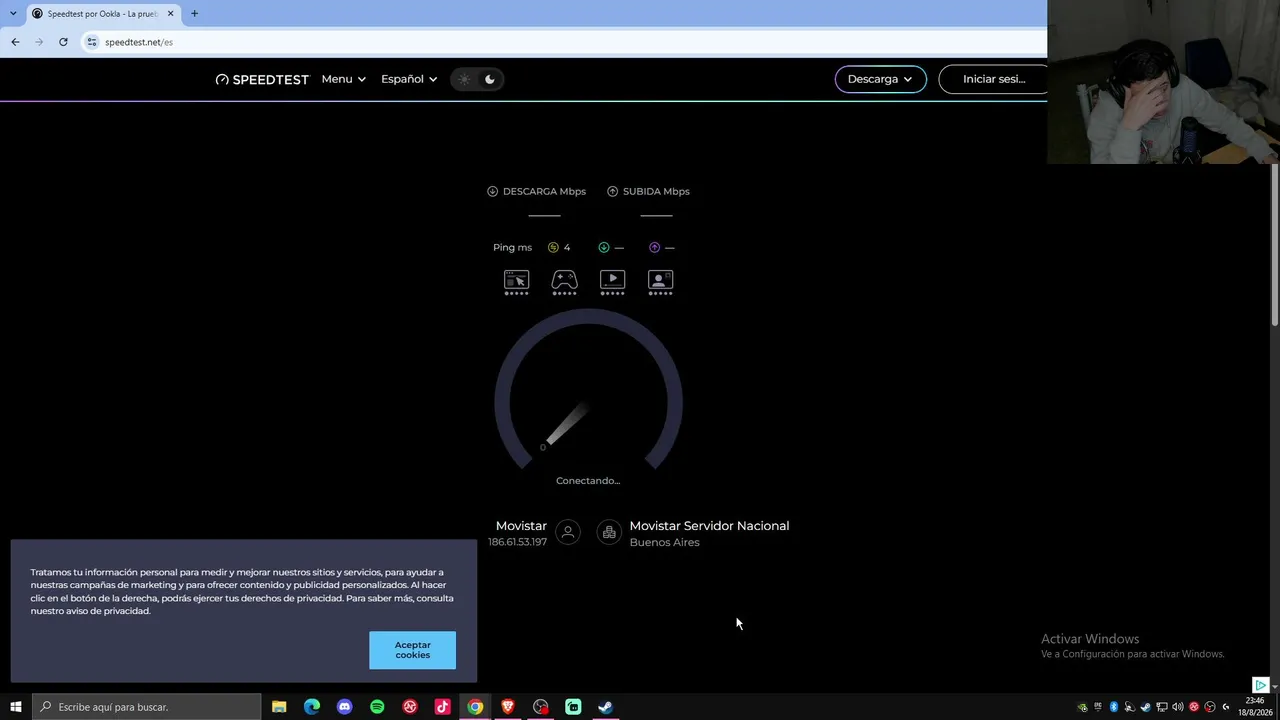The height and width of the screenshot is (720, 1280).
Task: Open the web browsing quality icon
Action: [516, 281]
